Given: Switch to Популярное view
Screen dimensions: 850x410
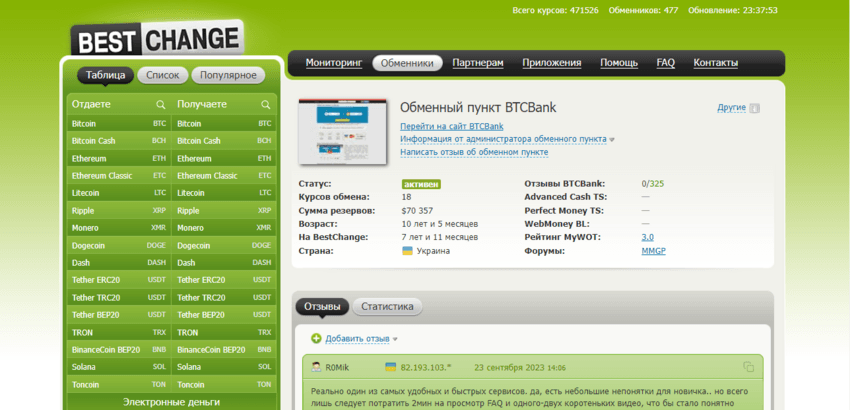Looking at the screenshot, I should tap(228, 75).
